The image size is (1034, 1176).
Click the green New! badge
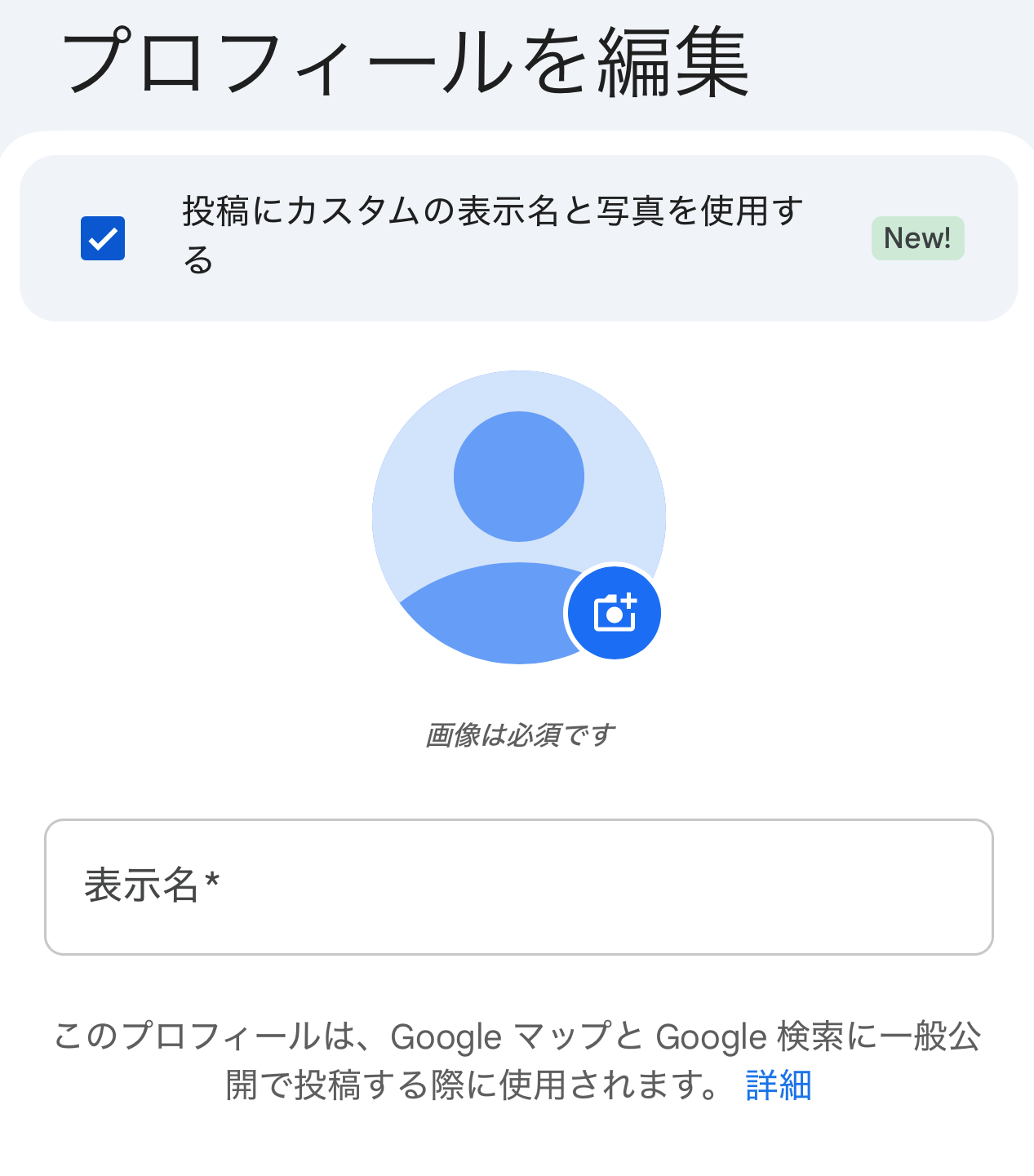click(917, 238)
